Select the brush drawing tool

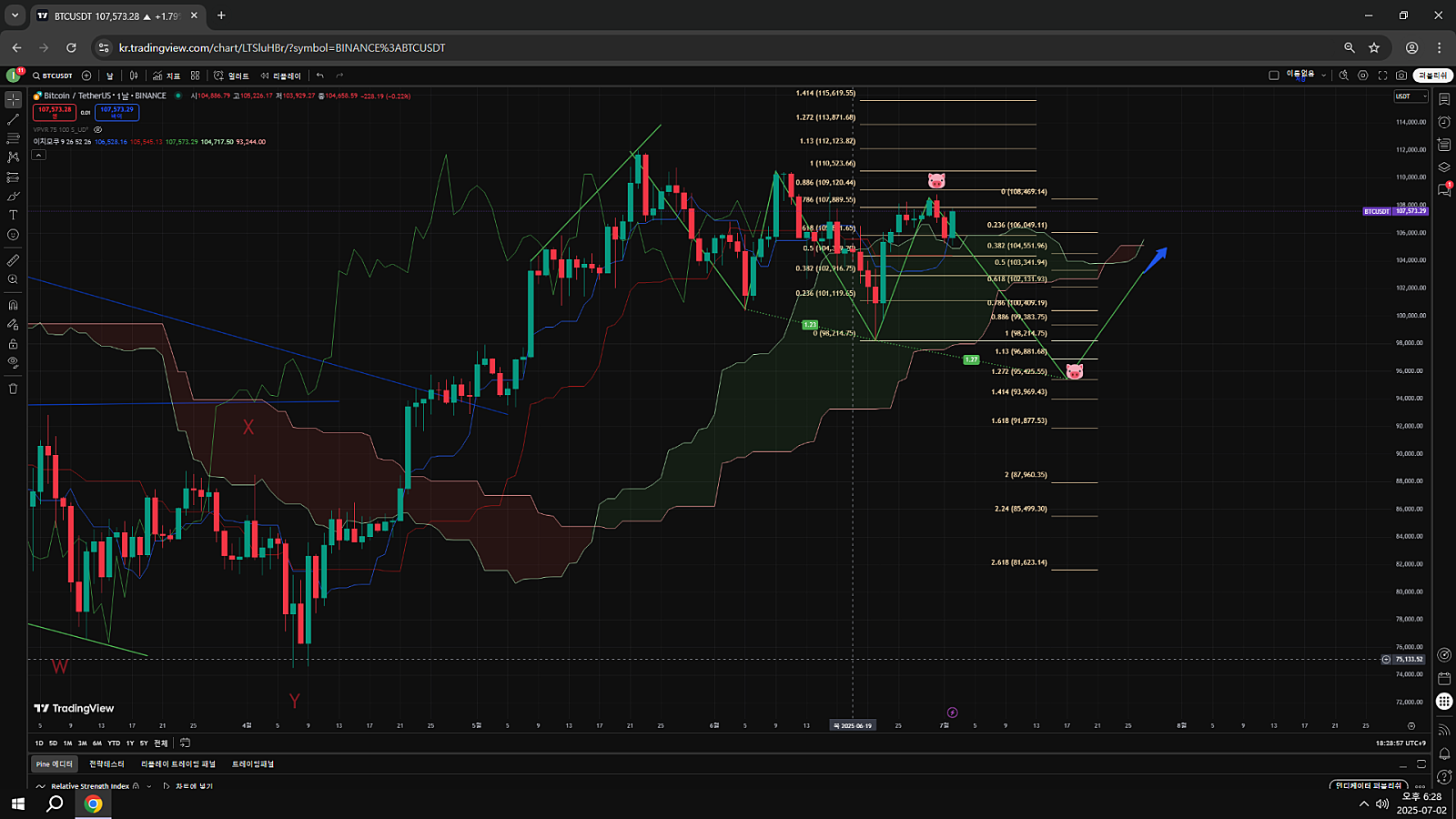13,197
